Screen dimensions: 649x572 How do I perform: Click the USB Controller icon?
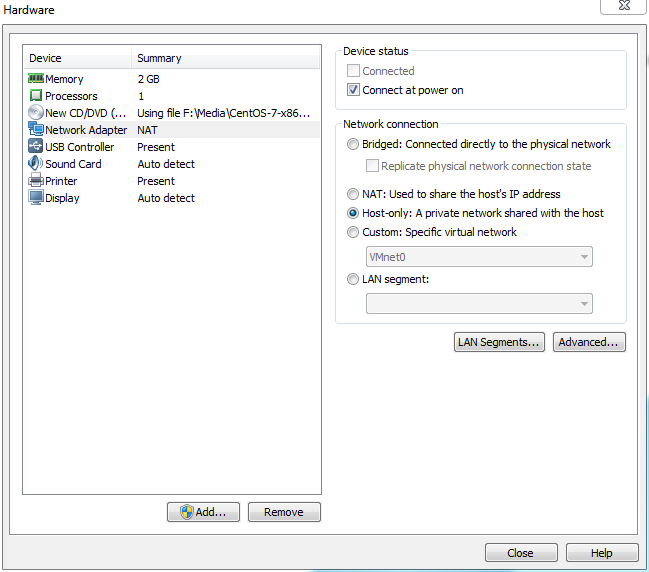point(36,146)
